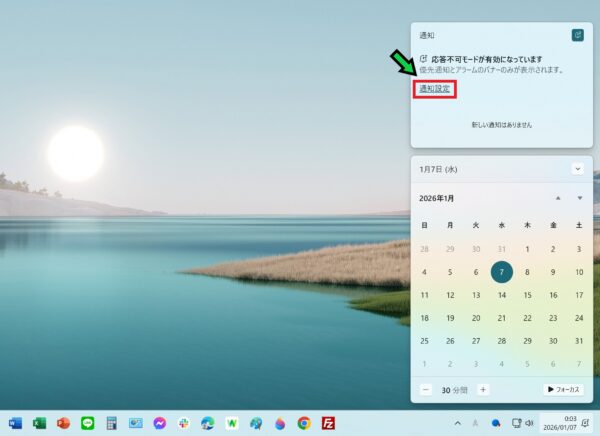The width and height of the screenshot is (600, 436).
Task: Click the 2026年1月 month header
Action: coord(437,198)
